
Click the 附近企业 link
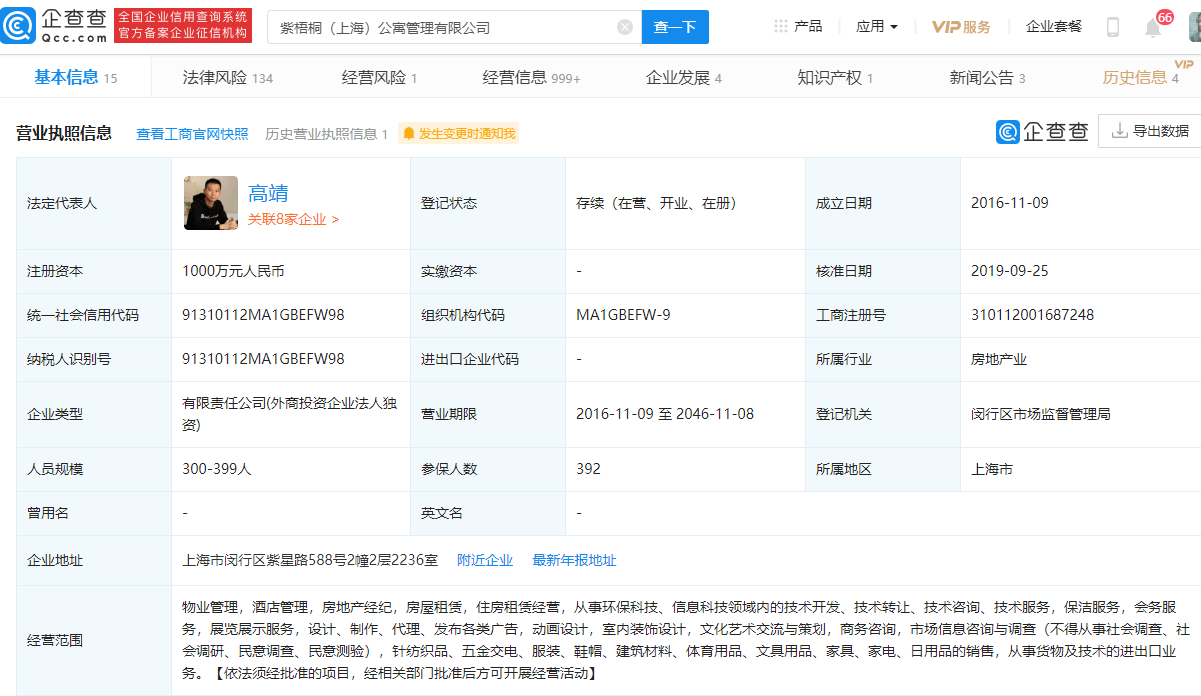(485, 560)
